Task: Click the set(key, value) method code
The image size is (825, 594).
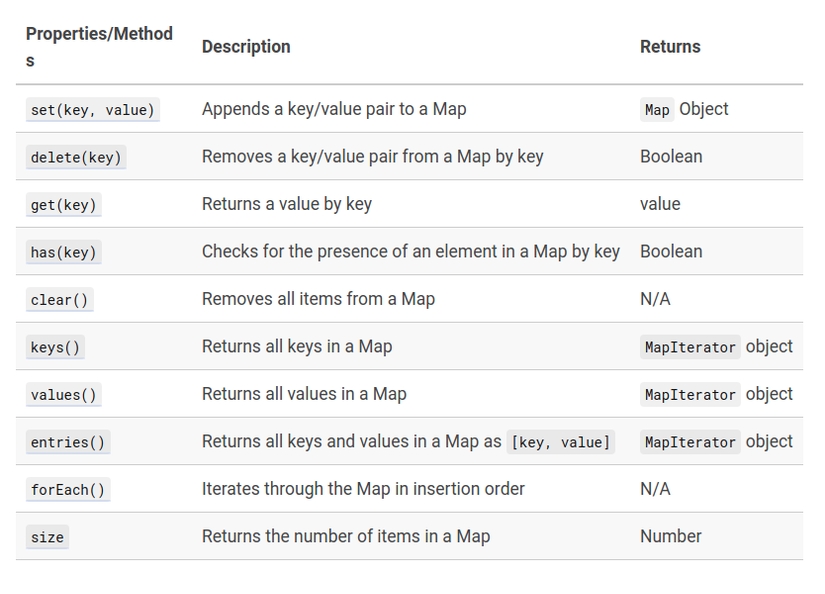Action: point(92,110)
